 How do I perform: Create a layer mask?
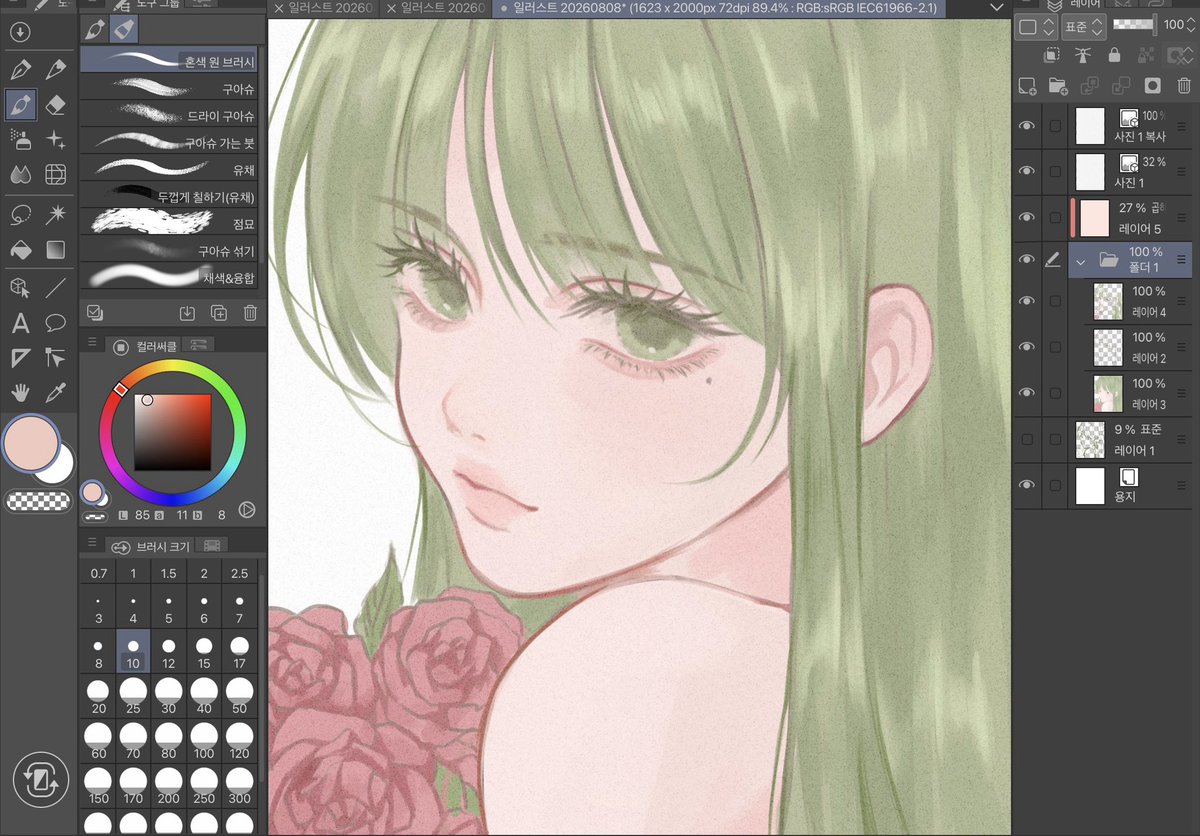tap(1152, 86)
